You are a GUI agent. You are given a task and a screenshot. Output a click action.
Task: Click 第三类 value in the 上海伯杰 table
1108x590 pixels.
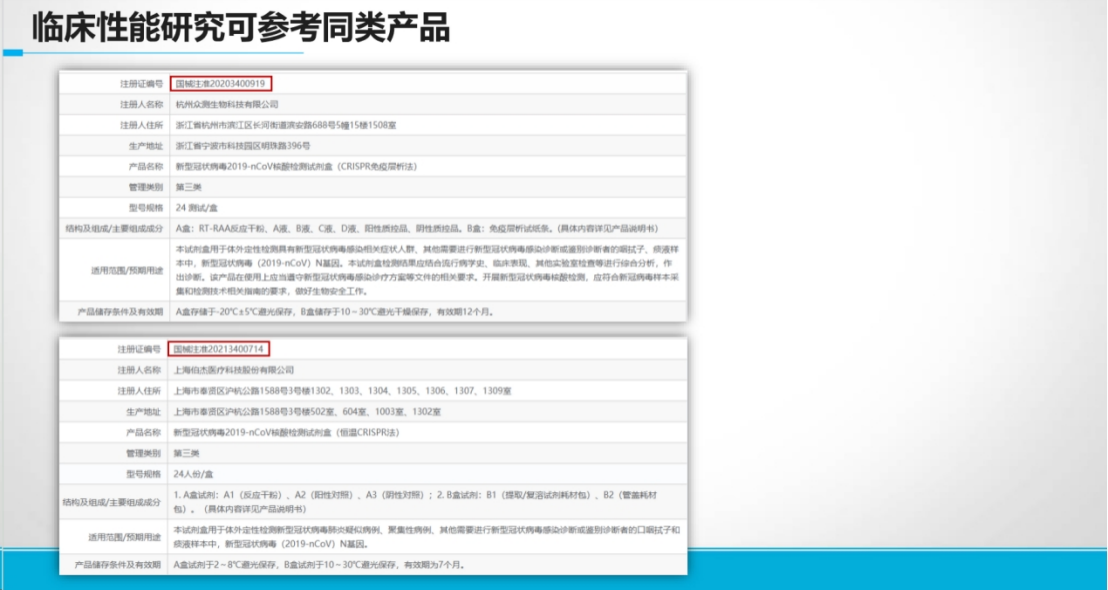tap(187, 453)
